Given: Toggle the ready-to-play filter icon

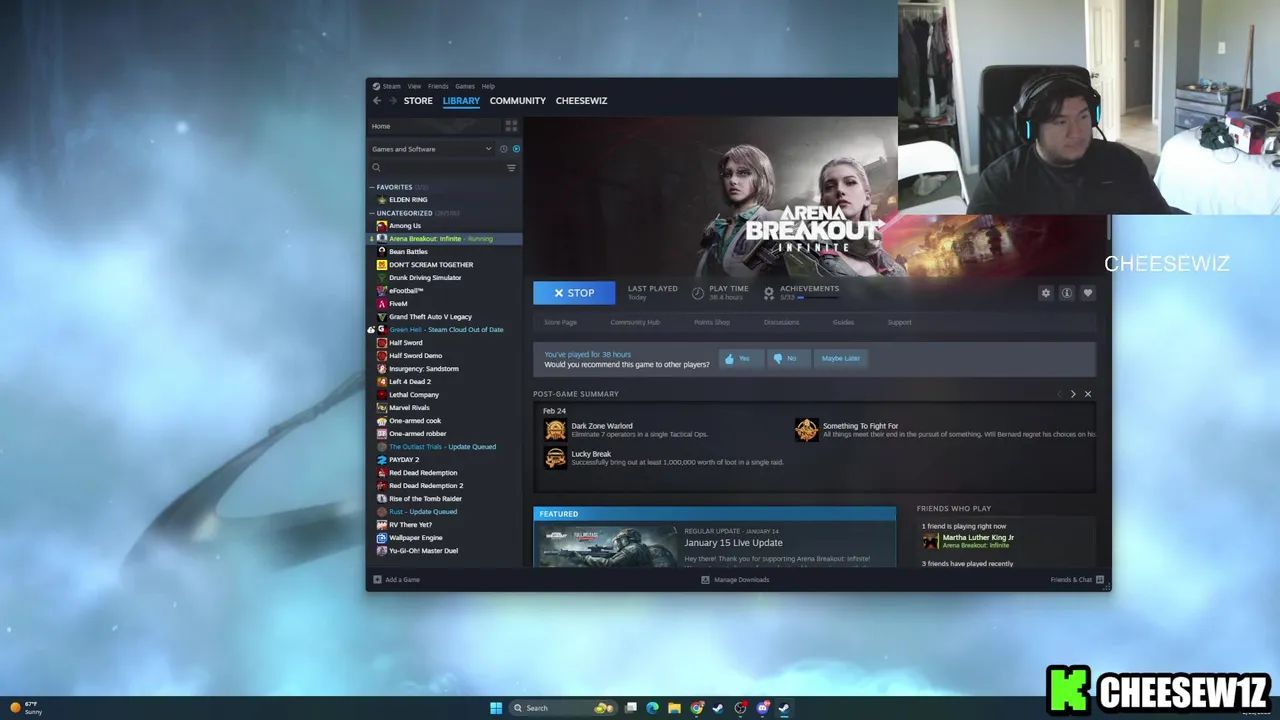Looking at the screenshot, I should point(516,149).
